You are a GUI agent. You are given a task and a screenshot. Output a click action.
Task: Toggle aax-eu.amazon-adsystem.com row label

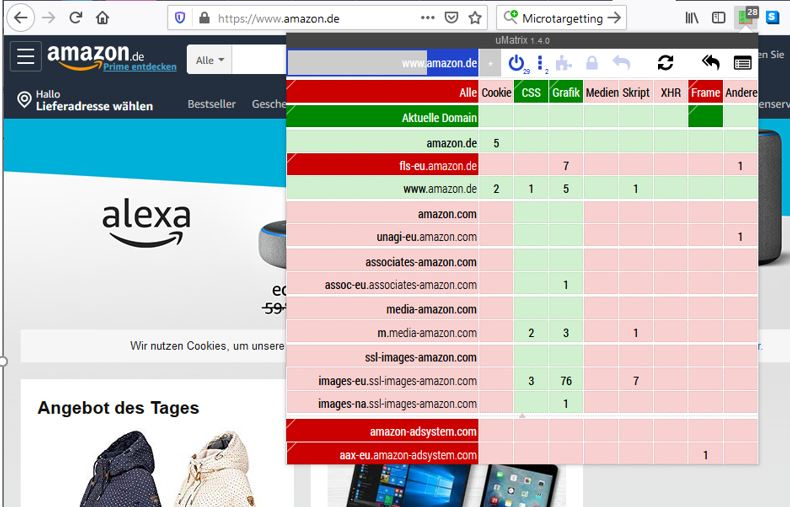[382, 455]
